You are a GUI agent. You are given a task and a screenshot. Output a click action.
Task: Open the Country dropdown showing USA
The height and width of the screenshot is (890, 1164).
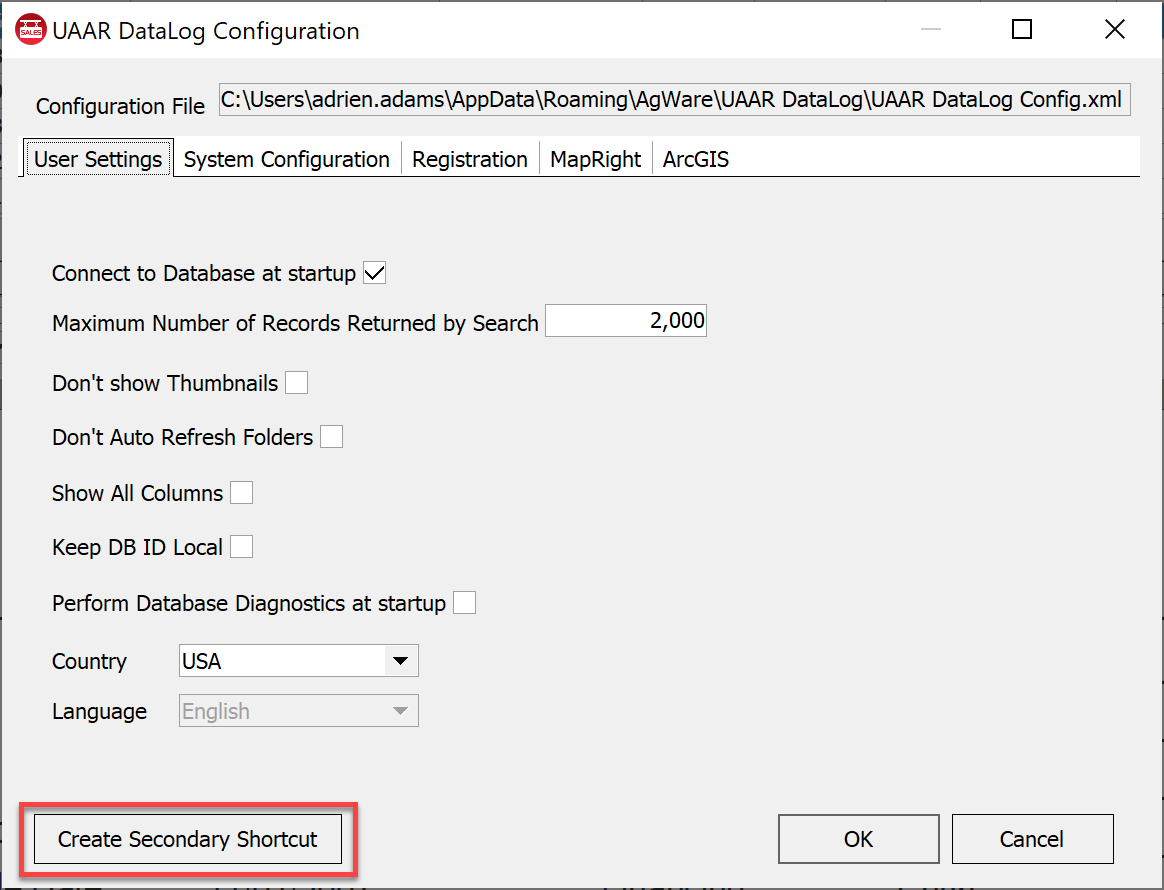click(x=298, y=661)
